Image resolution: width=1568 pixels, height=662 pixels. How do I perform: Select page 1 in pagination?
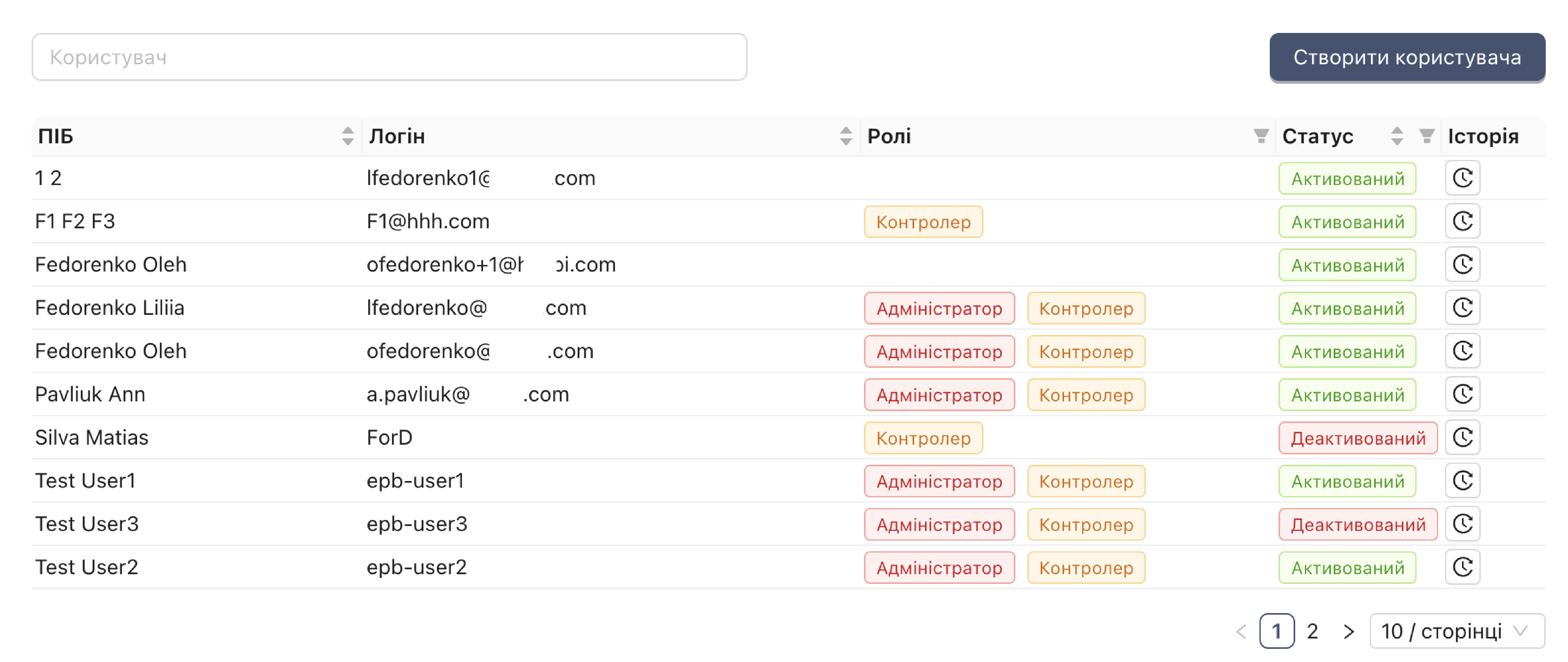tap(1276, 632)
